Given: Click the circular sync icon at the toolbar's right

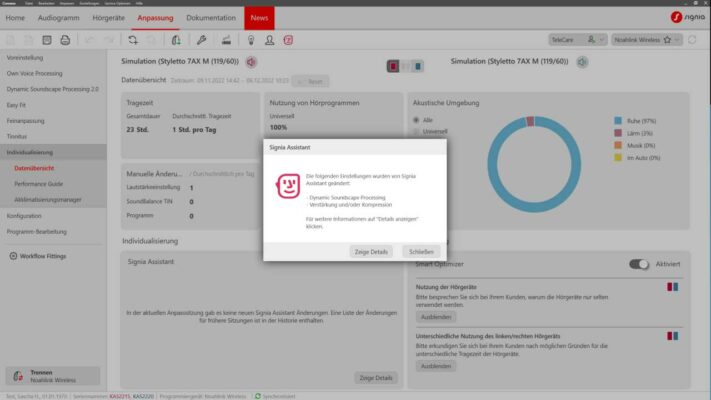Looking at the screenshot, I should [692, 40].
